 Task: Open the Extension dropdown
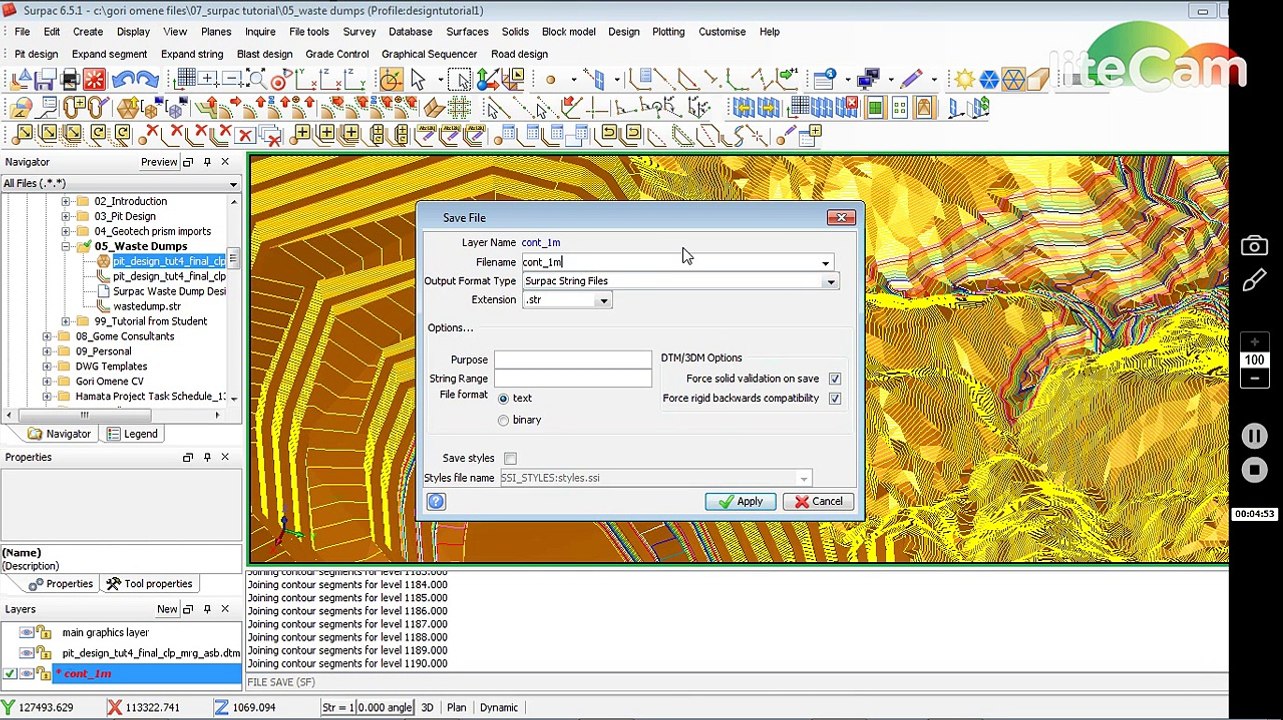[x=603, y=301]
